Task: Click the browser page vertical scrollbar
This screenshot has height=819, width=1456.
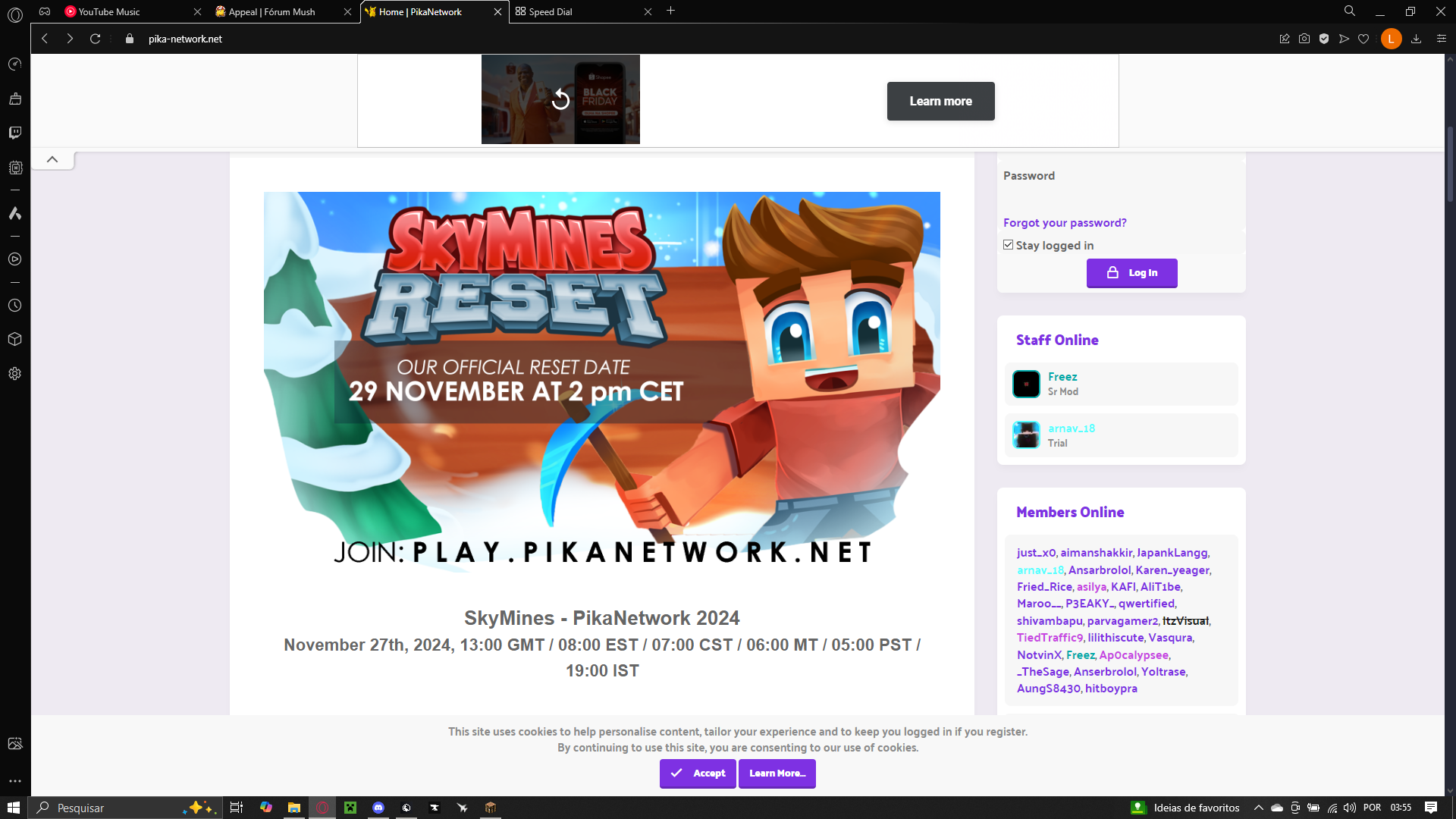Action: pyautogui.click(x=1450, y=163)
